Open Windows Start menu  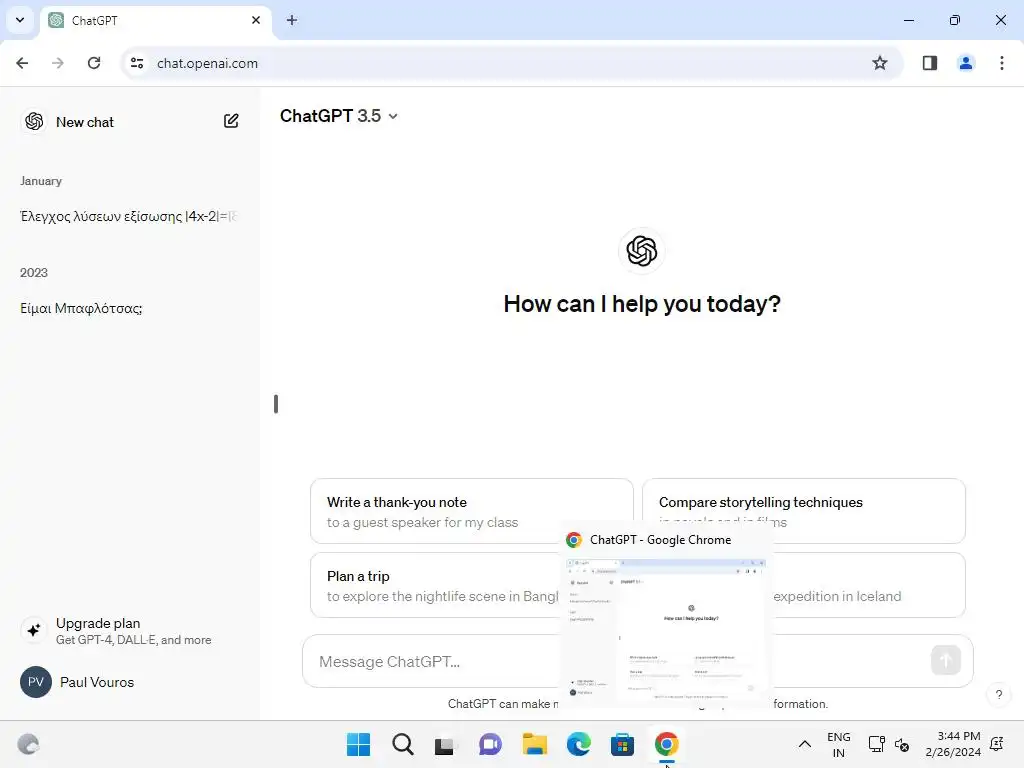(359, 744)
